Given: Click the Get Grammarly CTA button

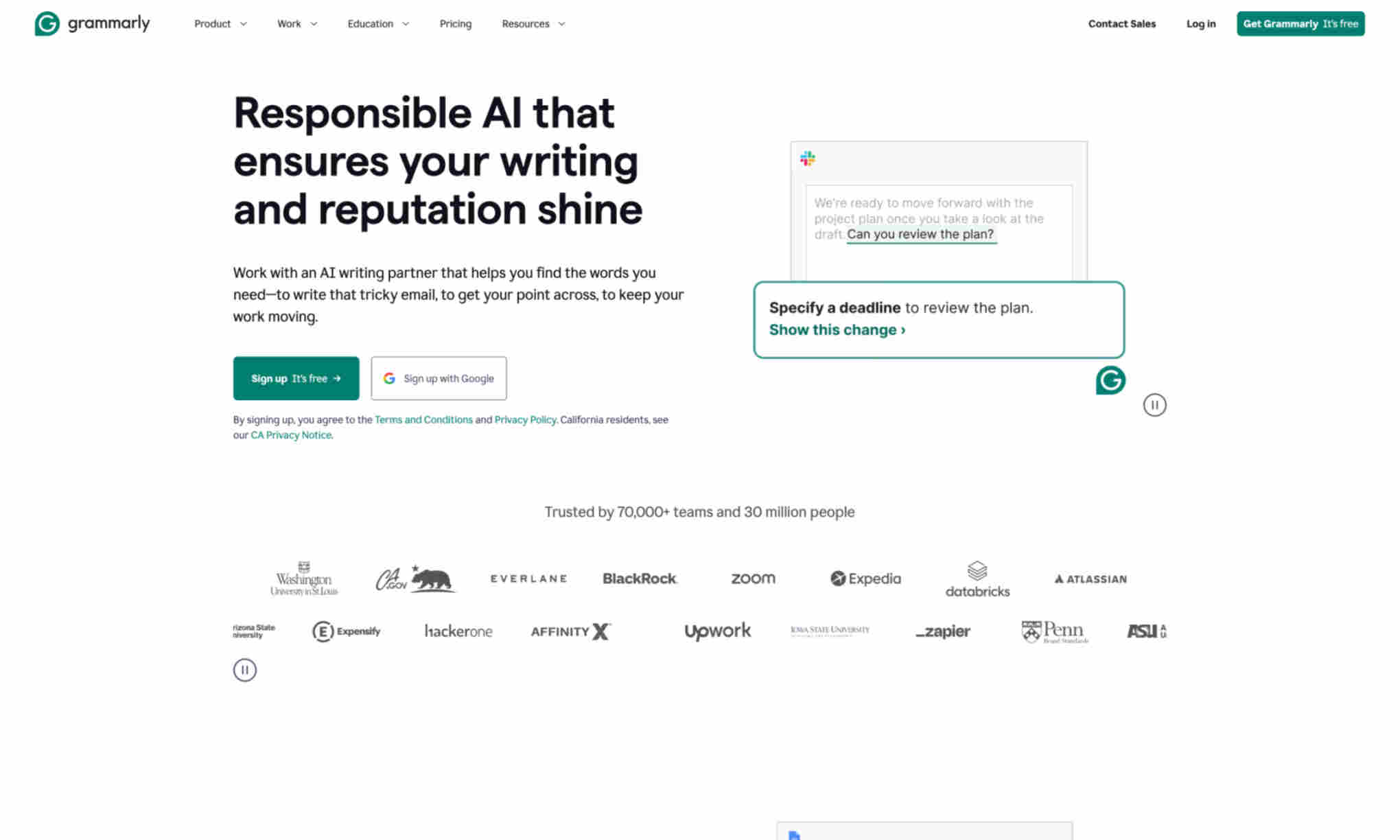Looking at the screenshot, I should [x=1300, y=23].
